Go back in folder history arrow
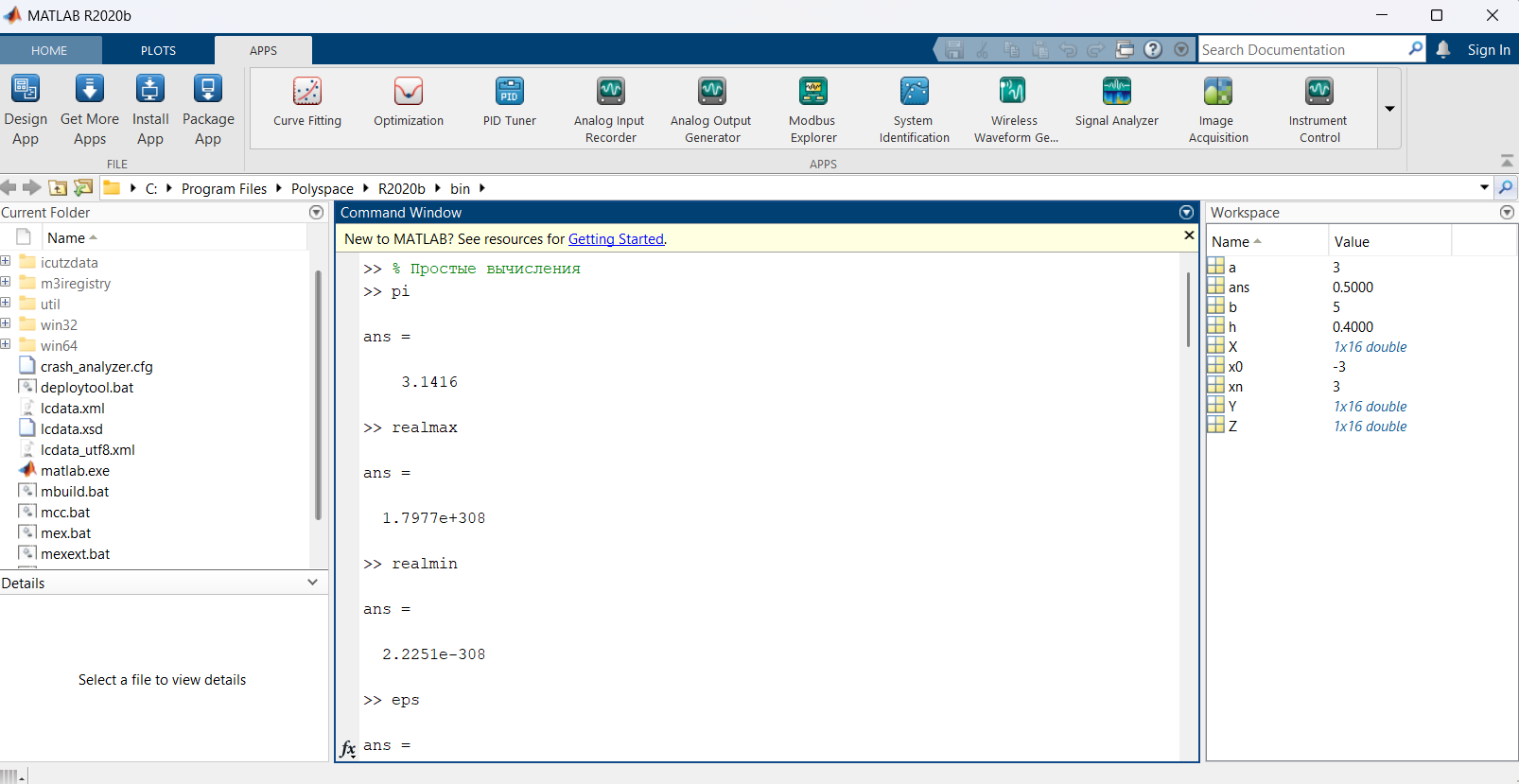The width and height of the screenshot is (1519, 784). coord(9,187)
